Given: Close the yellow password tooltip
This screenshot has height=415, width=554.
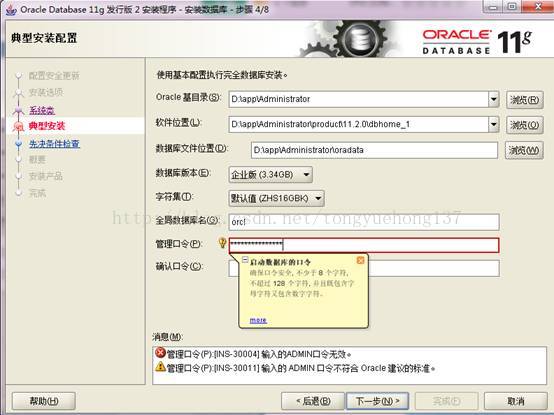Looking at the screenshot, I should click(360, 260).
